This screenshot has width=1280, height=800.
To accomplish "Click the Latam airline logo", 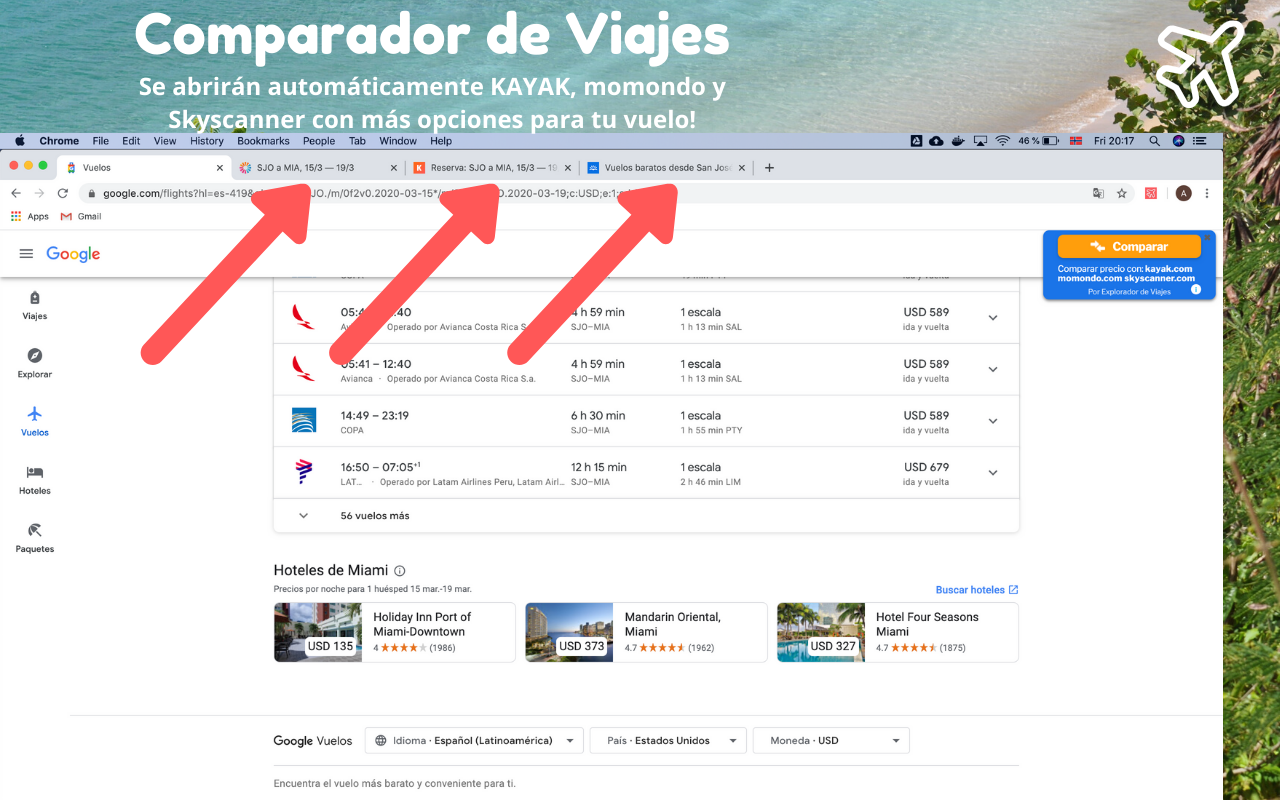I will coord(304,472).
